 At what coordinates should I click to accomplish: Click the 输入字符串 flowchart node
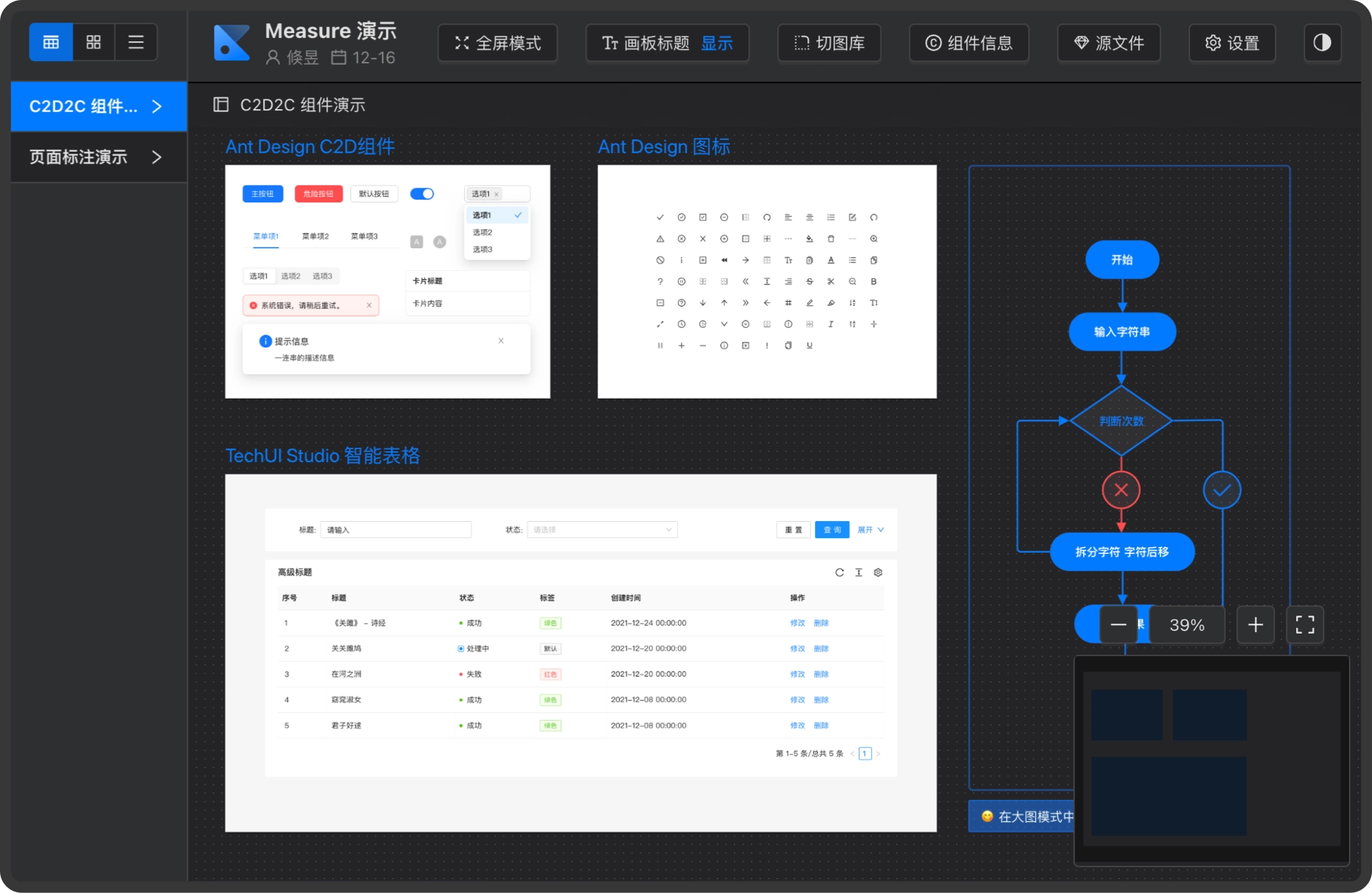pyautogui.click(x=1122, y=332)
